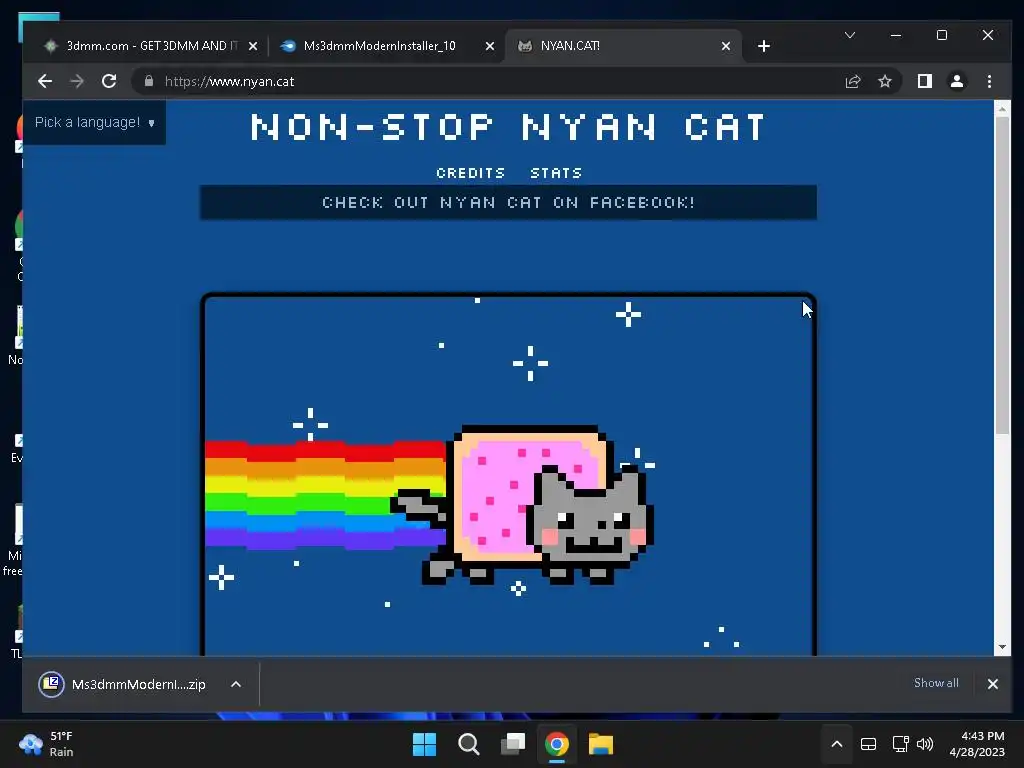
Task: Open Chrome side panel
Action: [x=924, y=81]
